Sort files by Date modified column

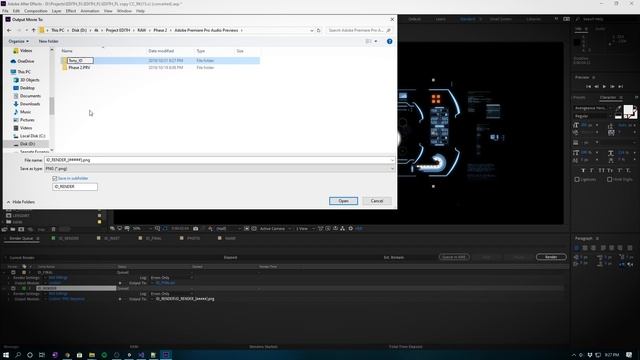[x=161, y=51]
